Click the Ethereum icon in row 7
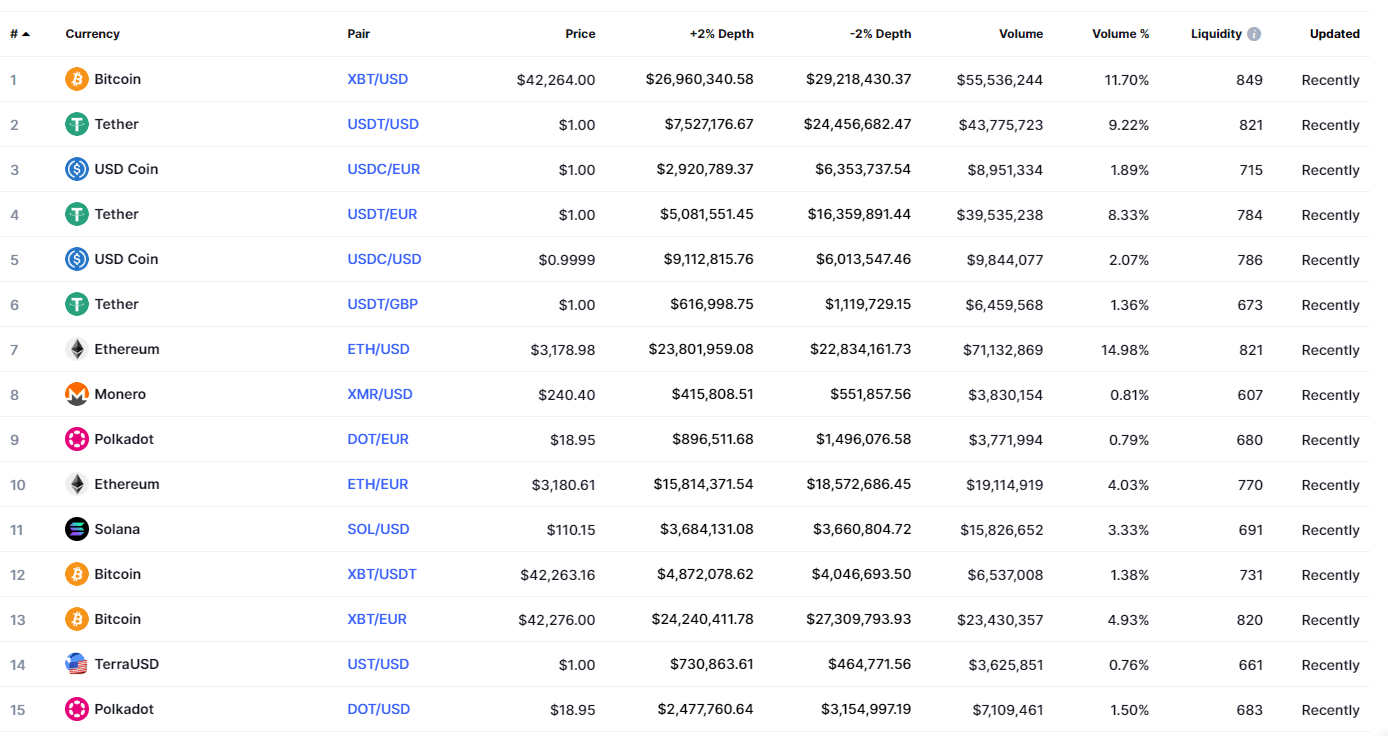This screenshot has width=1388, height=736. click(x=77, y=349)
